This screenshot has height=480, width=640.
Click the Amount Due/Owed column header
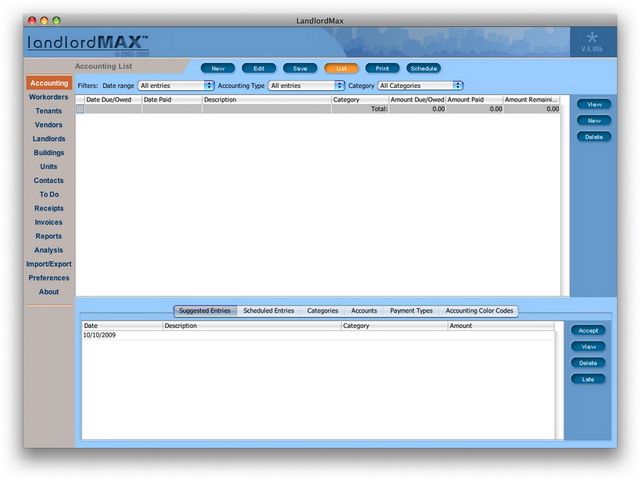click(x=417, y=100)
